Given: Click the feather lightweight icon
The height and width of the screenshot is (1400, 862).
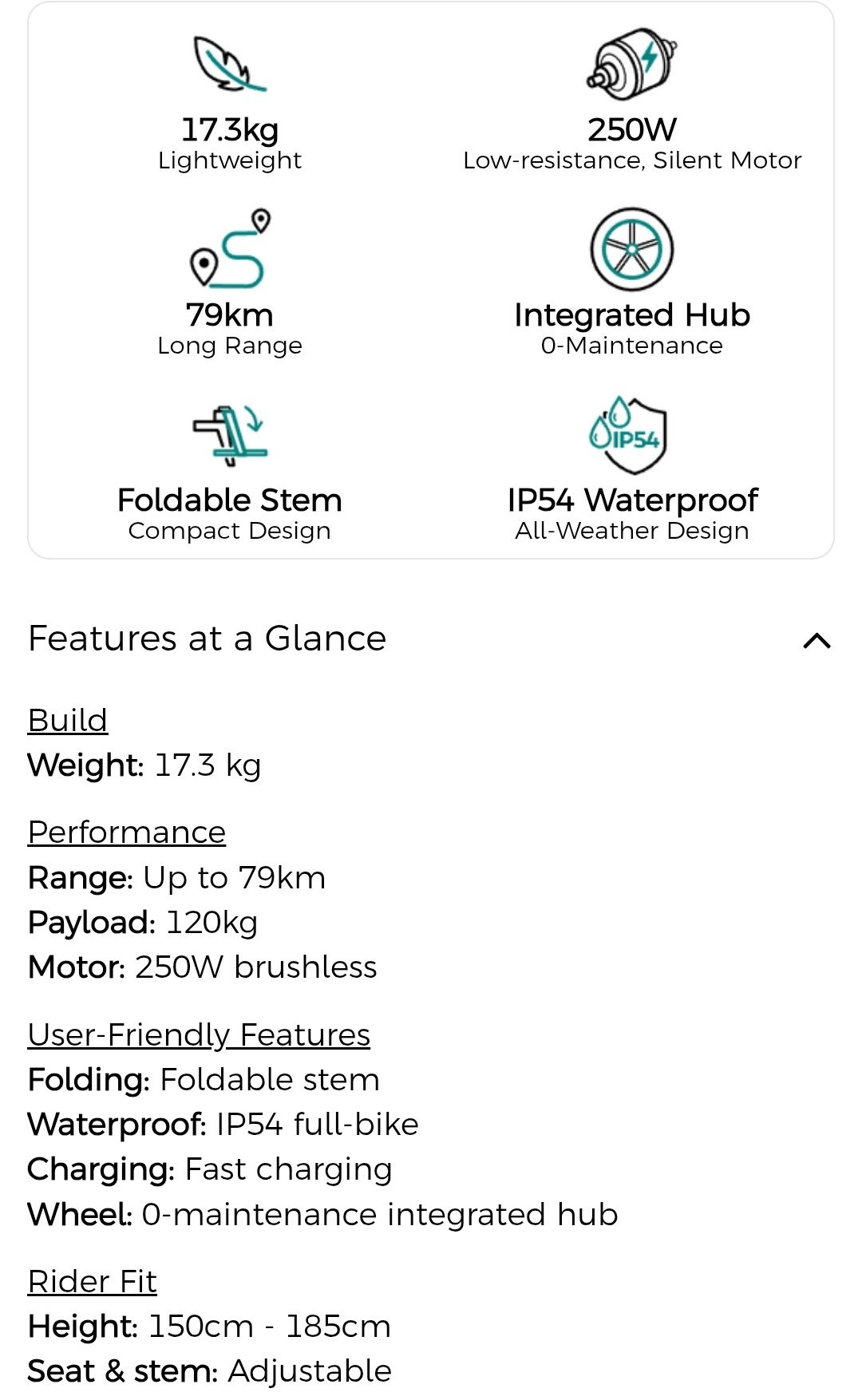Looking at the screenshot, I should (229, 64).
